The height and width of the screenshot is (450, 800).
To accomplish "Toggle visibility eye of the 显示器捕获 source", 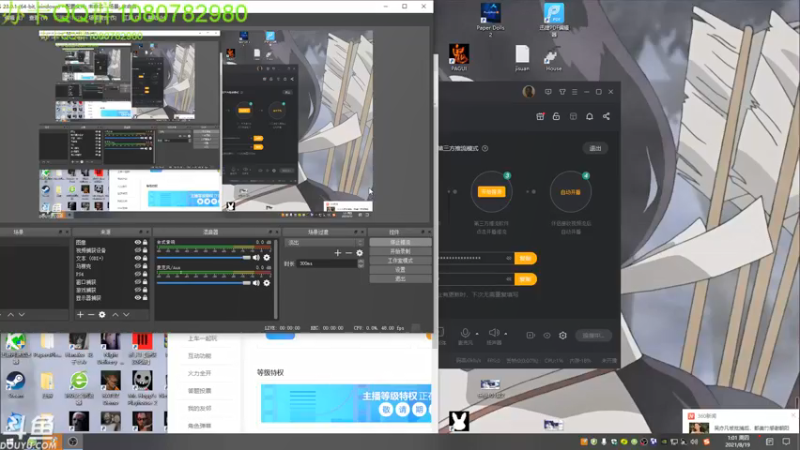I will [137, 297].
